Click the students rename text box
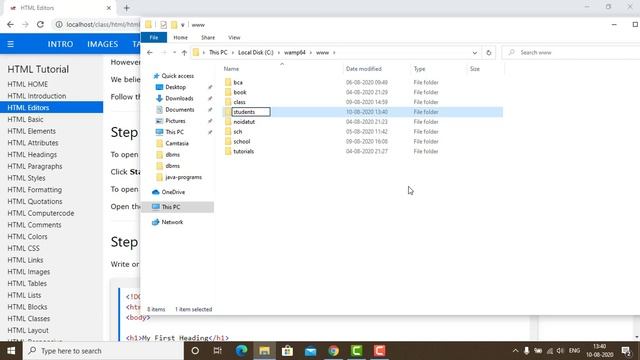 [251, 112]
